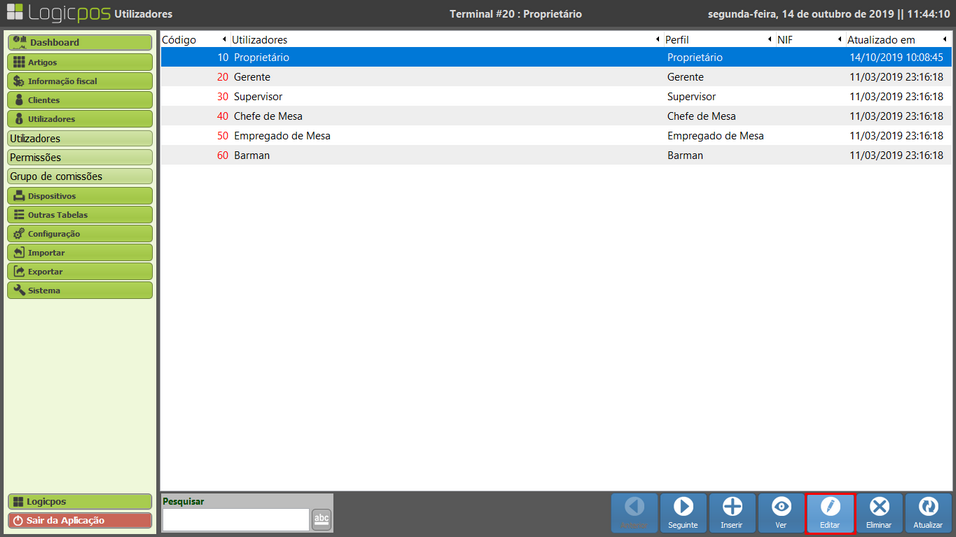Click the Editar pencil button
Viewport: 956px width, 537px height.
(830, 513)
